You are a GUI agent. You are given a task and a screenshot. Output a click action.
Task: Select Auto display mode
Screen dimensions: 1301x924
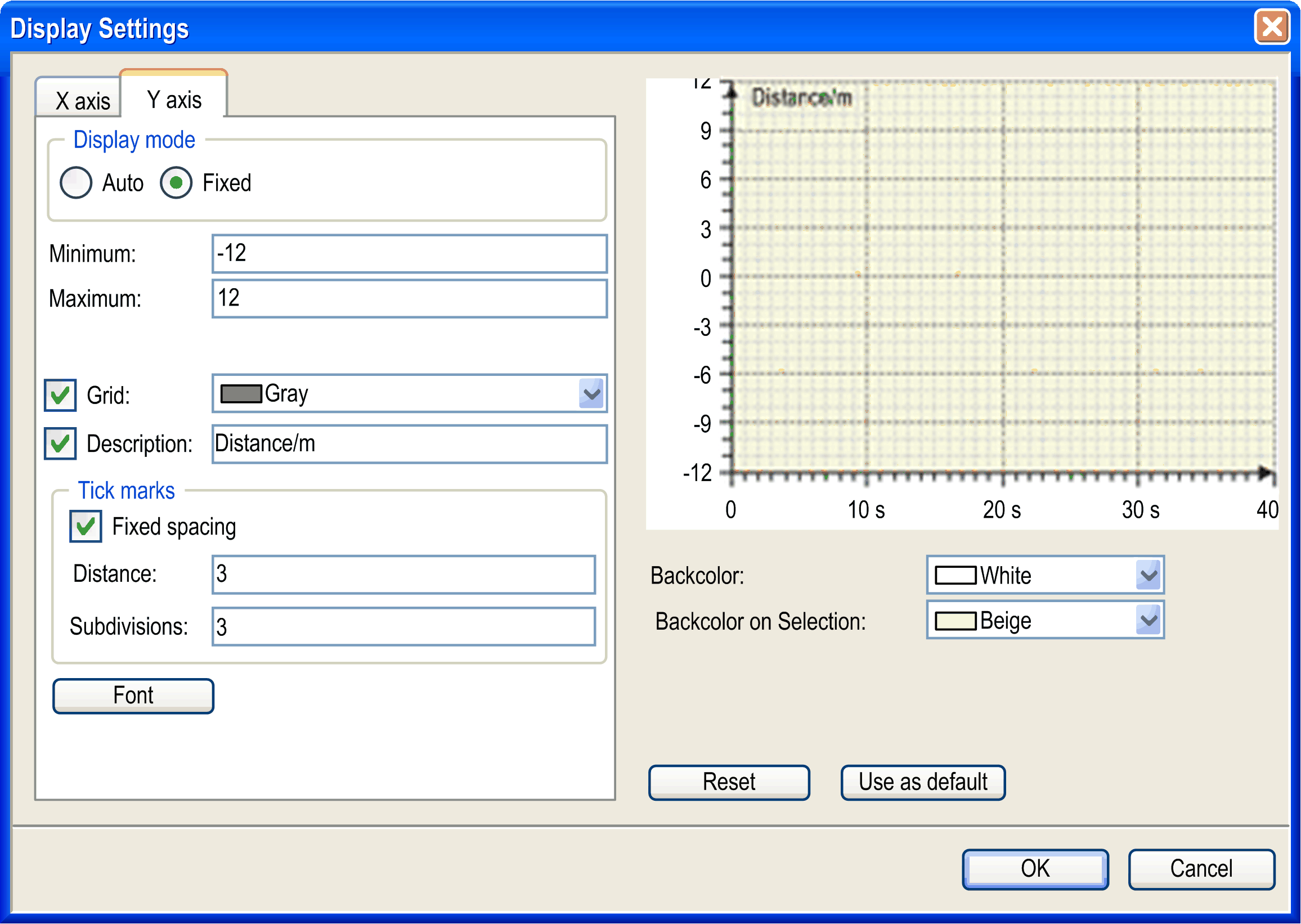coord(75,183)
